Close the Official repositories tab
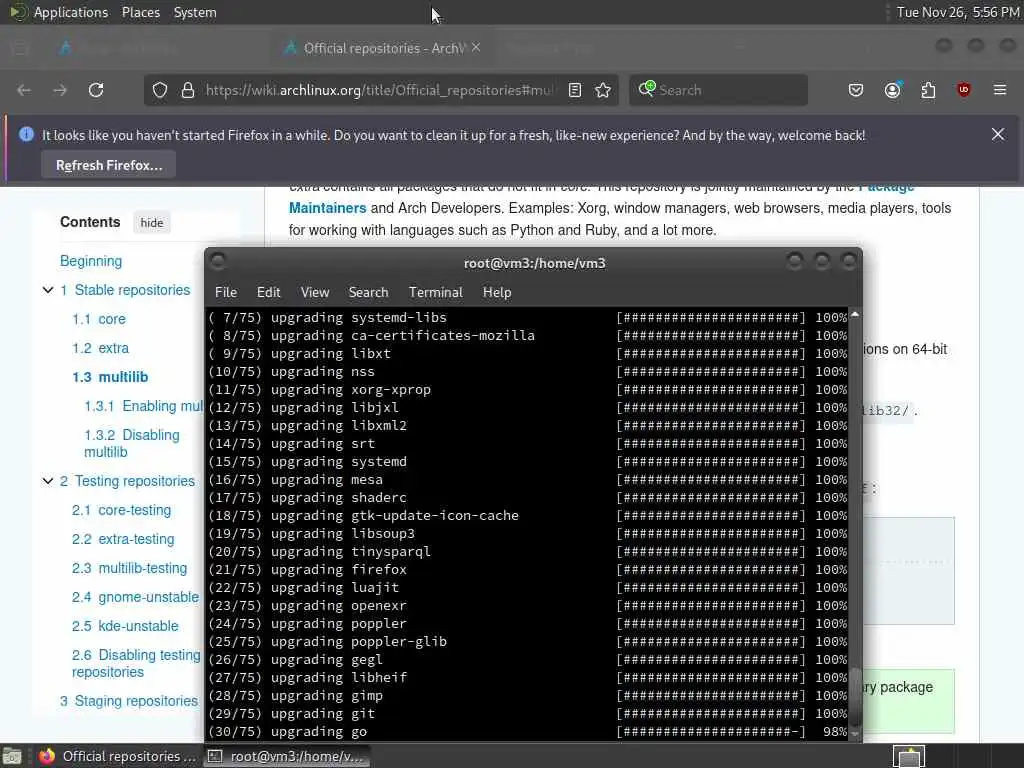This screenshot has width=1024, height=768. 476,48
